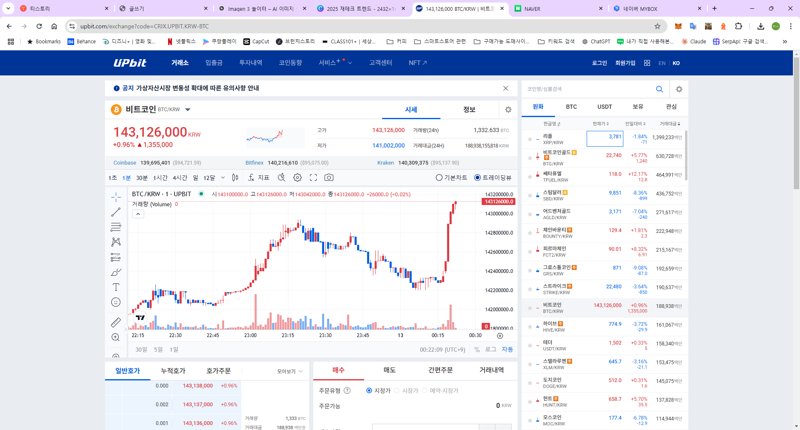
Task: Select the crosshair cursor tool in chart
Action: click(116, 197)
